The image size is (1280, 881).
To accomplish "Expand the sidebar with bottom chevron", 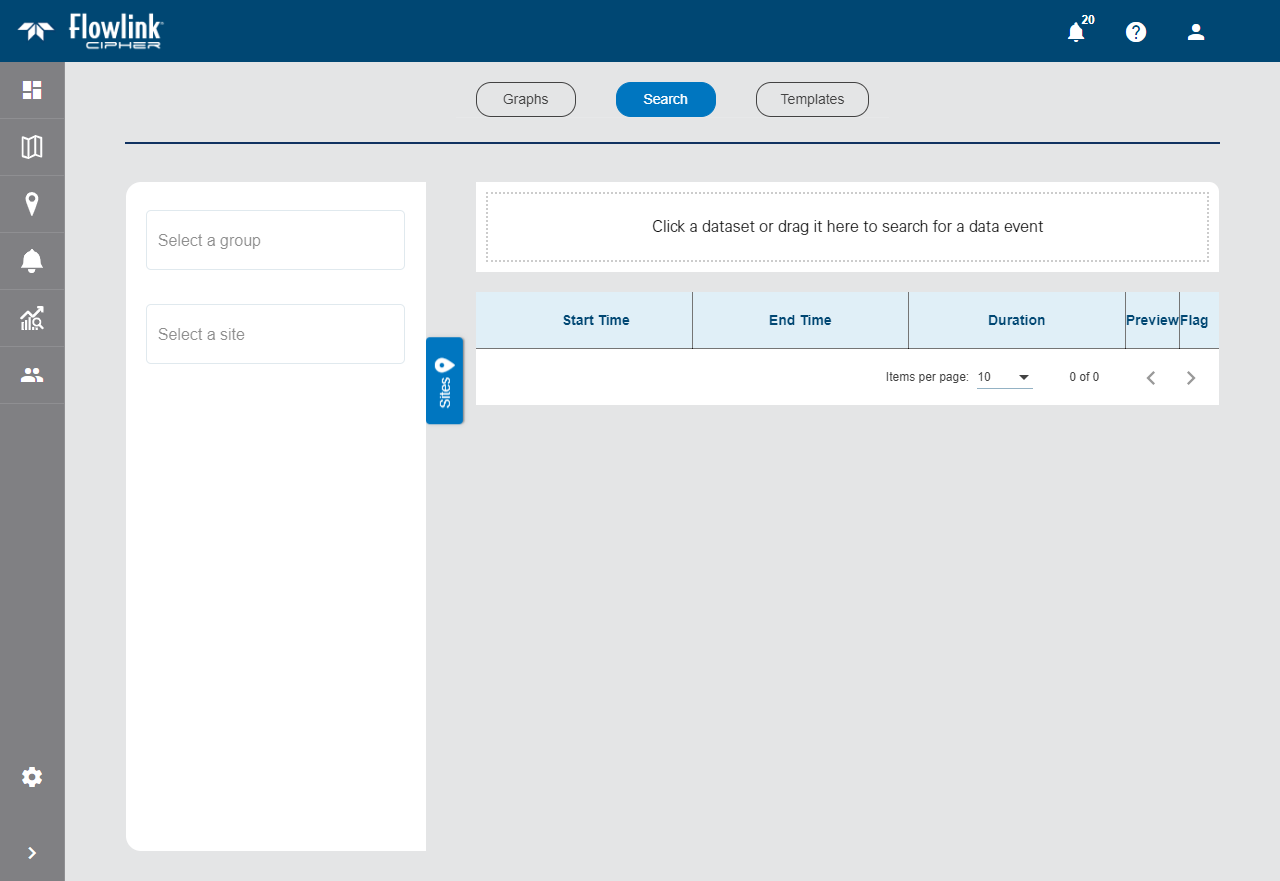I will coord(32,853).
